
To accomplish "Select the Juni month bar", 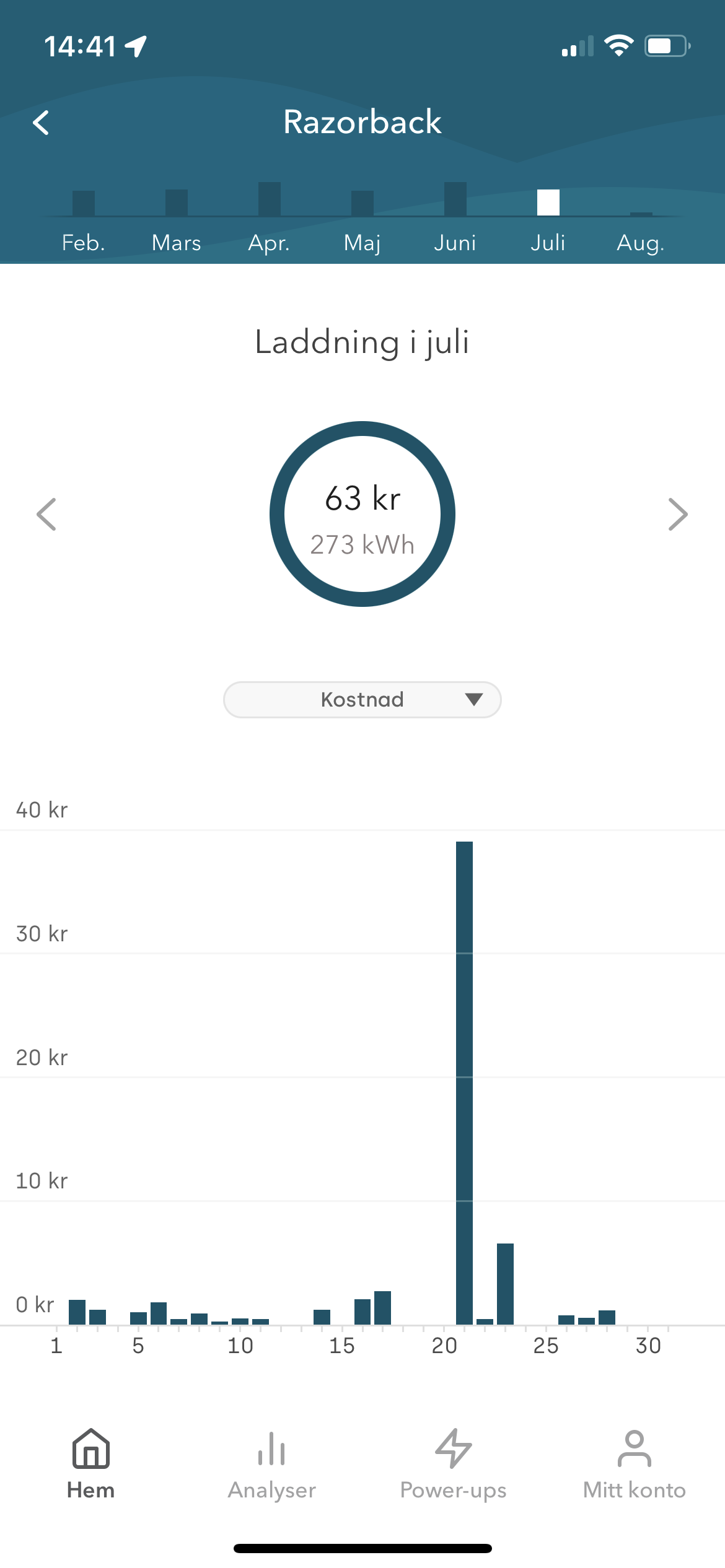I will point(455,199).
